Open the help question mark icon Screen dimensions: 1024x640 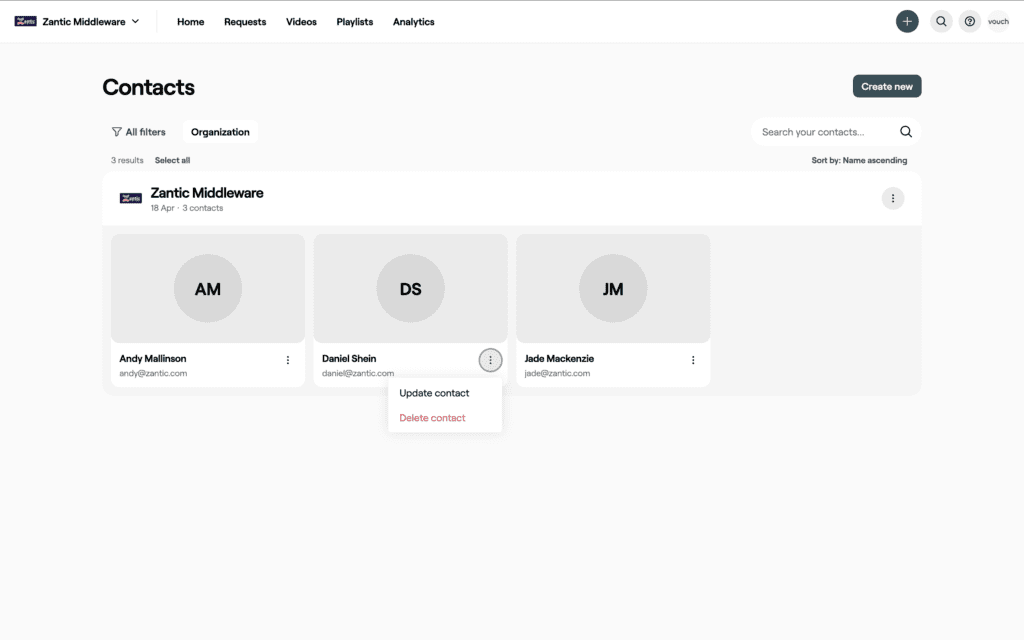[x=970, y=22]
